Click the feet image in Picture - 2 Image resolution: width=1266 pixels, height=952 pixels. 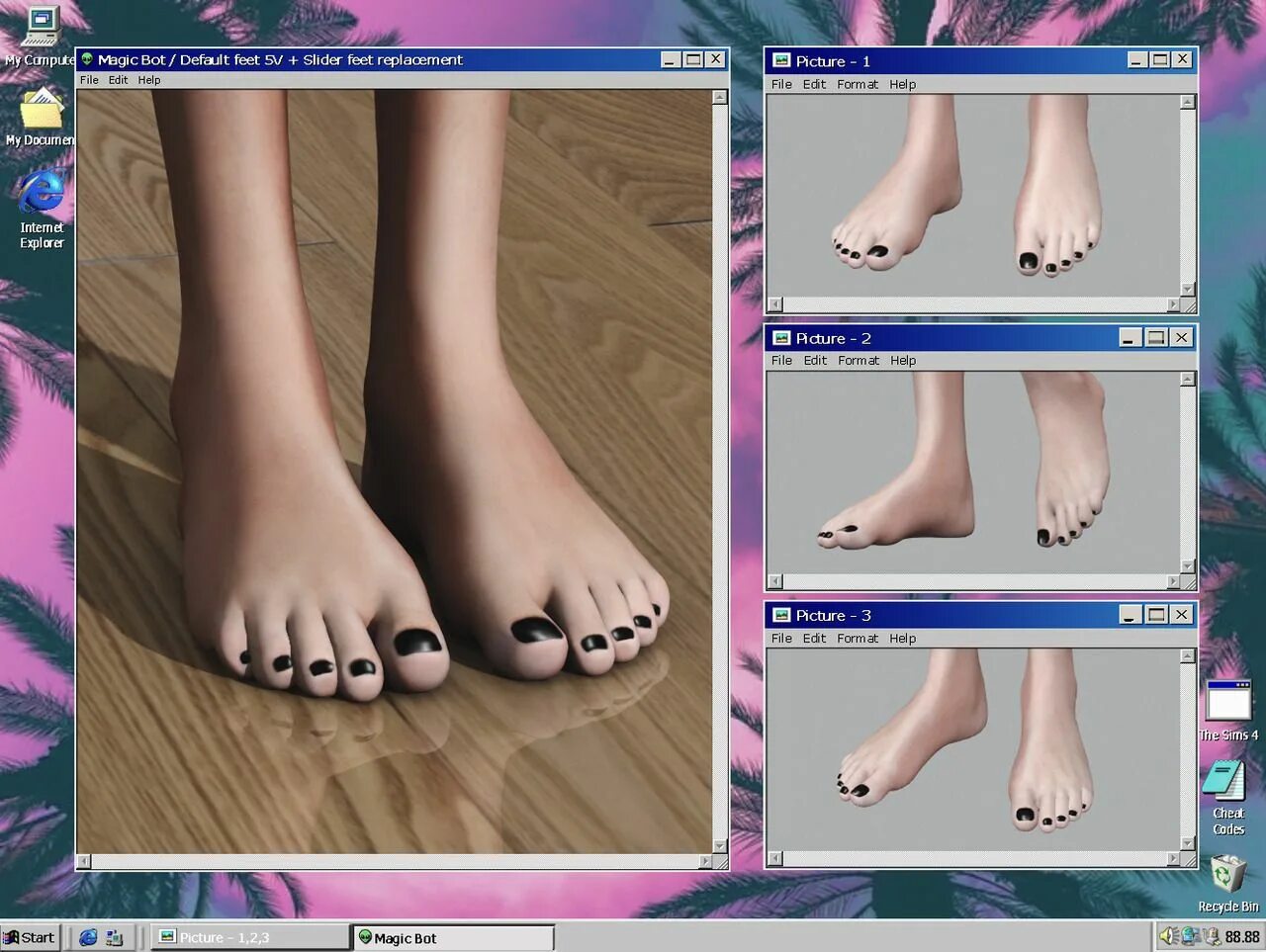coord(974,473)
